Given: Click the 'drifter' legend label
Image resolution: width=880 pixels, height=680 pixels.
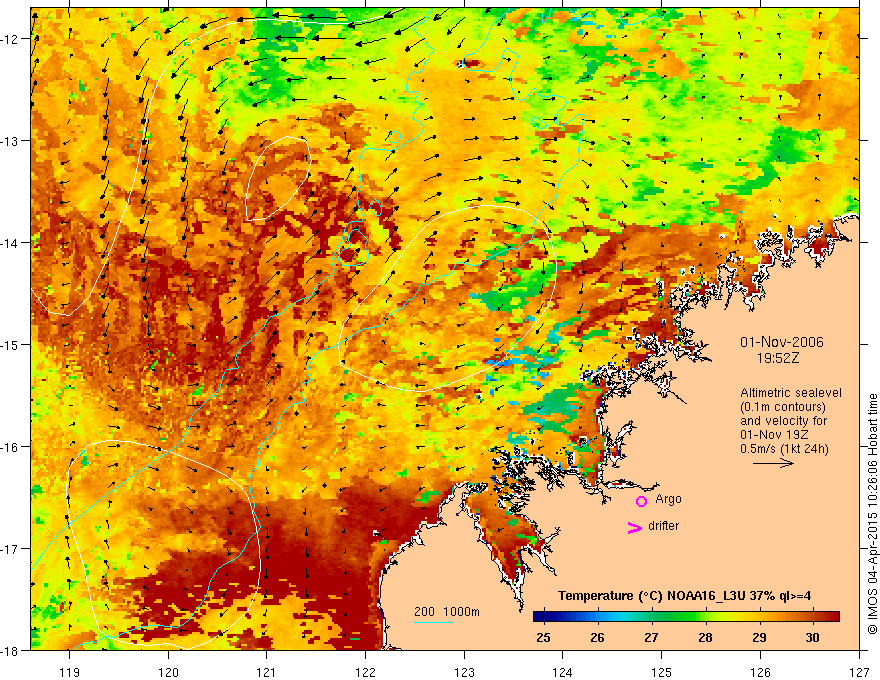Looking at the screenshot, I should pyautogui.click(x=663, y=526).
